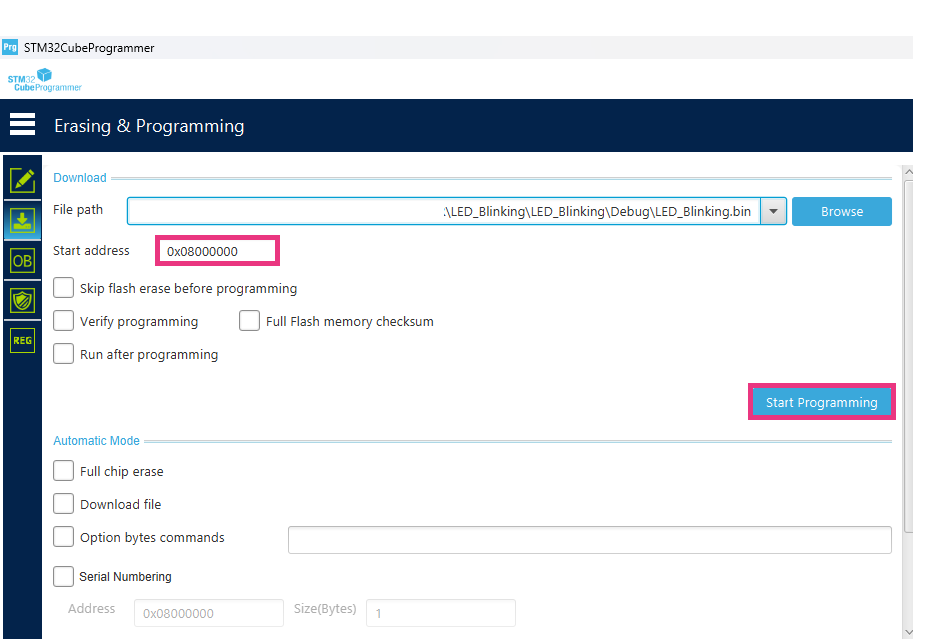930x639 pixels.
Task: Collapse the Download section header
Action: coord(79,177)
